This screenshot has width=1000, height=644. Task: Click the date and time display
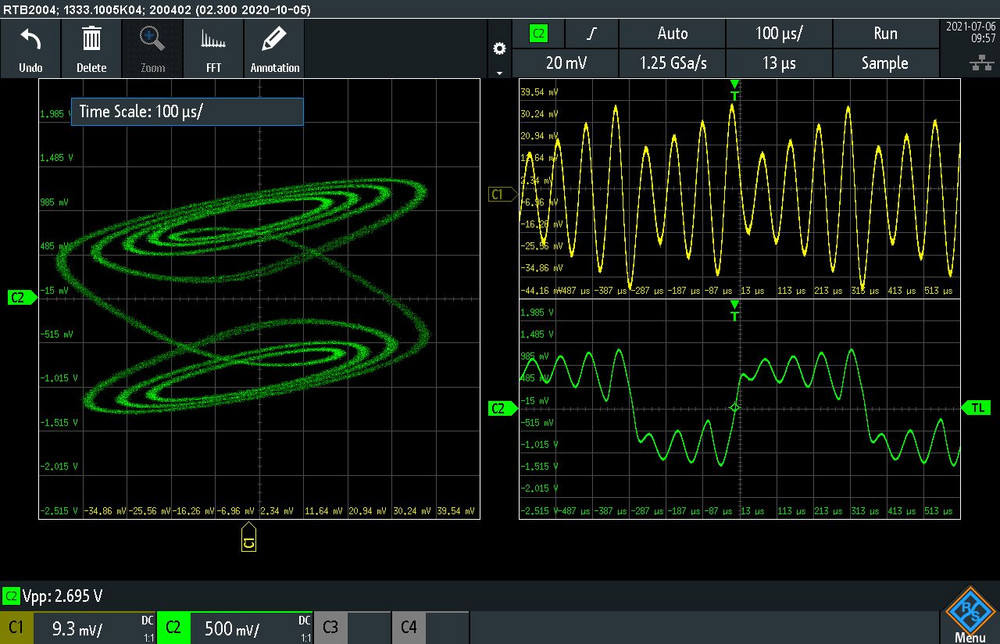click(x=970, y=32)
